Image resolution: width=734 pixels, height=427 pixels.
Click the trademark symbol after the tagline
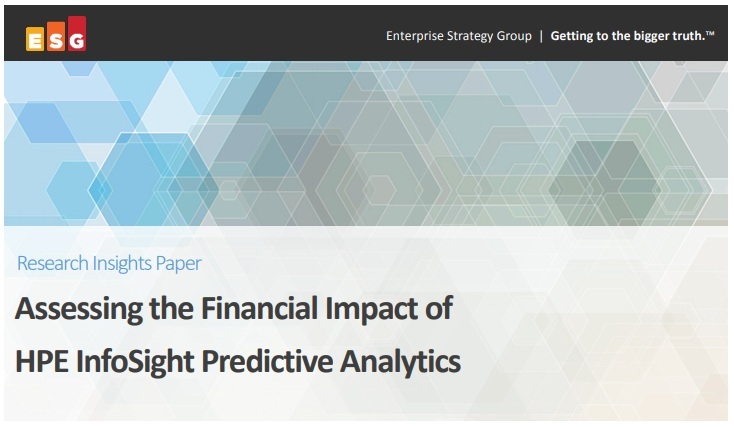point(711,34)
